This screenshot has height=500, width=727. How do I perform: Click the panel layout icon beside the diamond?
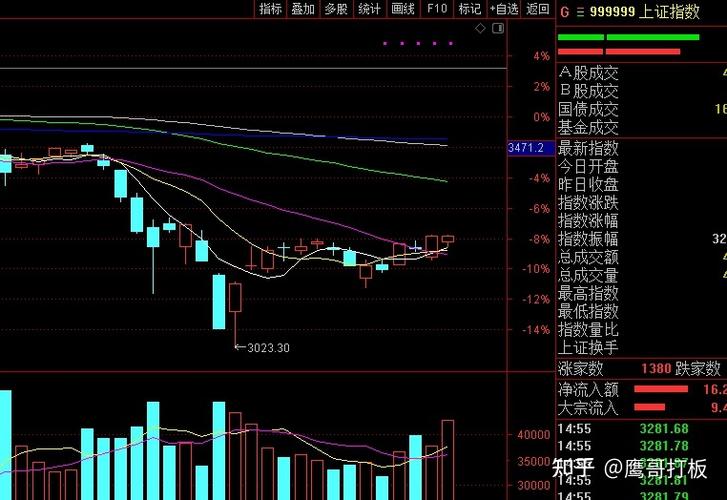click(x=494, y=29)
